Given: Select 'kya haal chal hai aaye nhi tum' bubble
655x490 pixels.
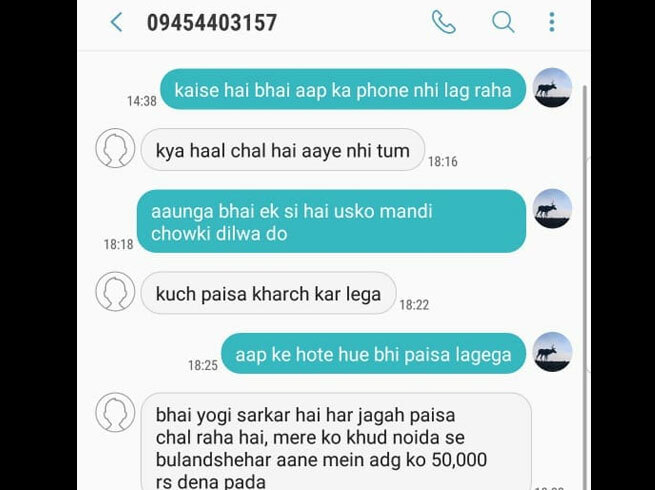Looking at the screenshot, I should coord(283,150).
